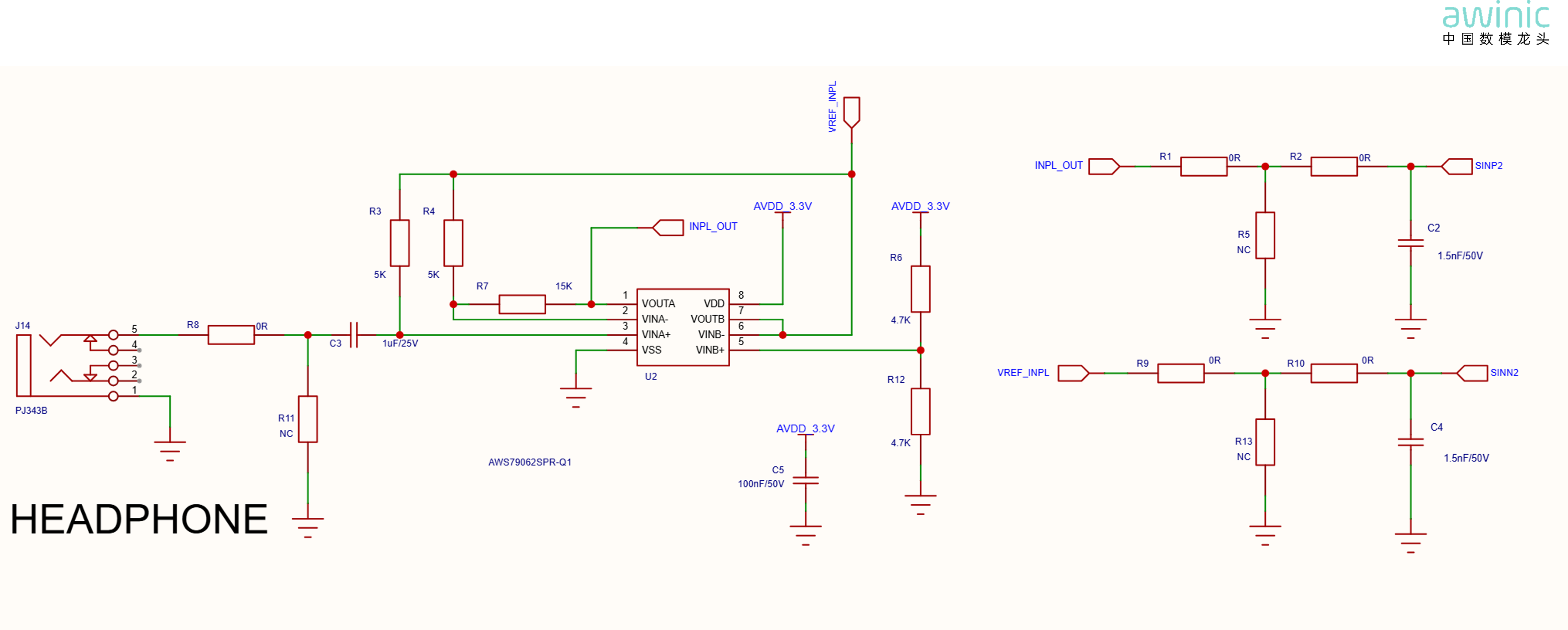Click INPL_OUT port near U2
Viewport: 1568px width, 630px height.
click(x=668, y=228)
